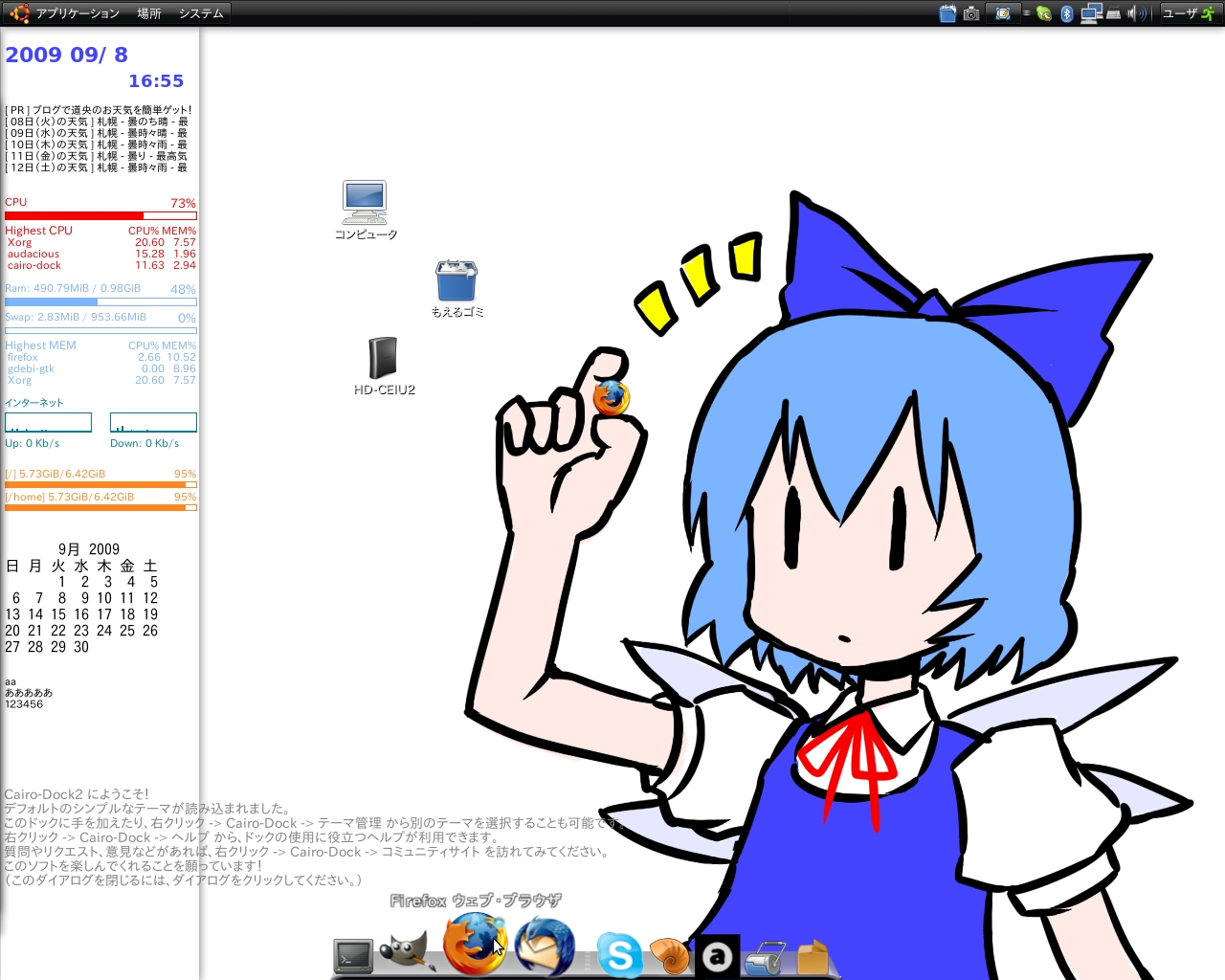Click the keyboard input method tray icon
Viewport: 1225px width, 980px height.
[x=1113, y=13]
